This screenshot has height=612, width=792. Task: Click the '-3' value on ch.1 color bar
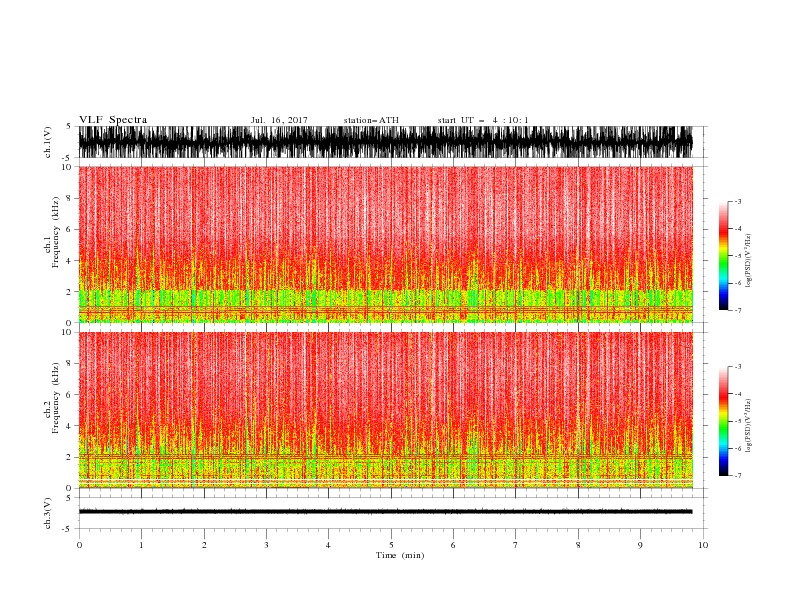(x=737, y=201)
